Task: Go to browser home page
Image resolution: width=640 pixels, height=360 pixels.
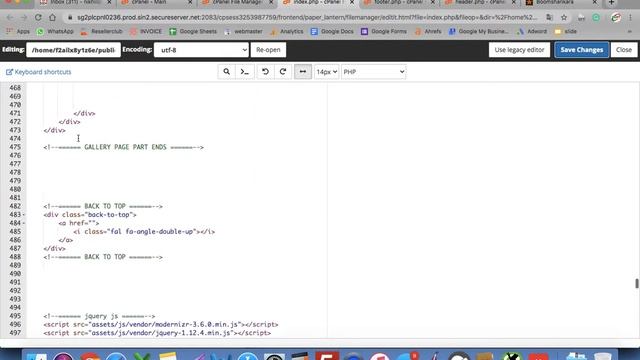Action: (52, 18)
